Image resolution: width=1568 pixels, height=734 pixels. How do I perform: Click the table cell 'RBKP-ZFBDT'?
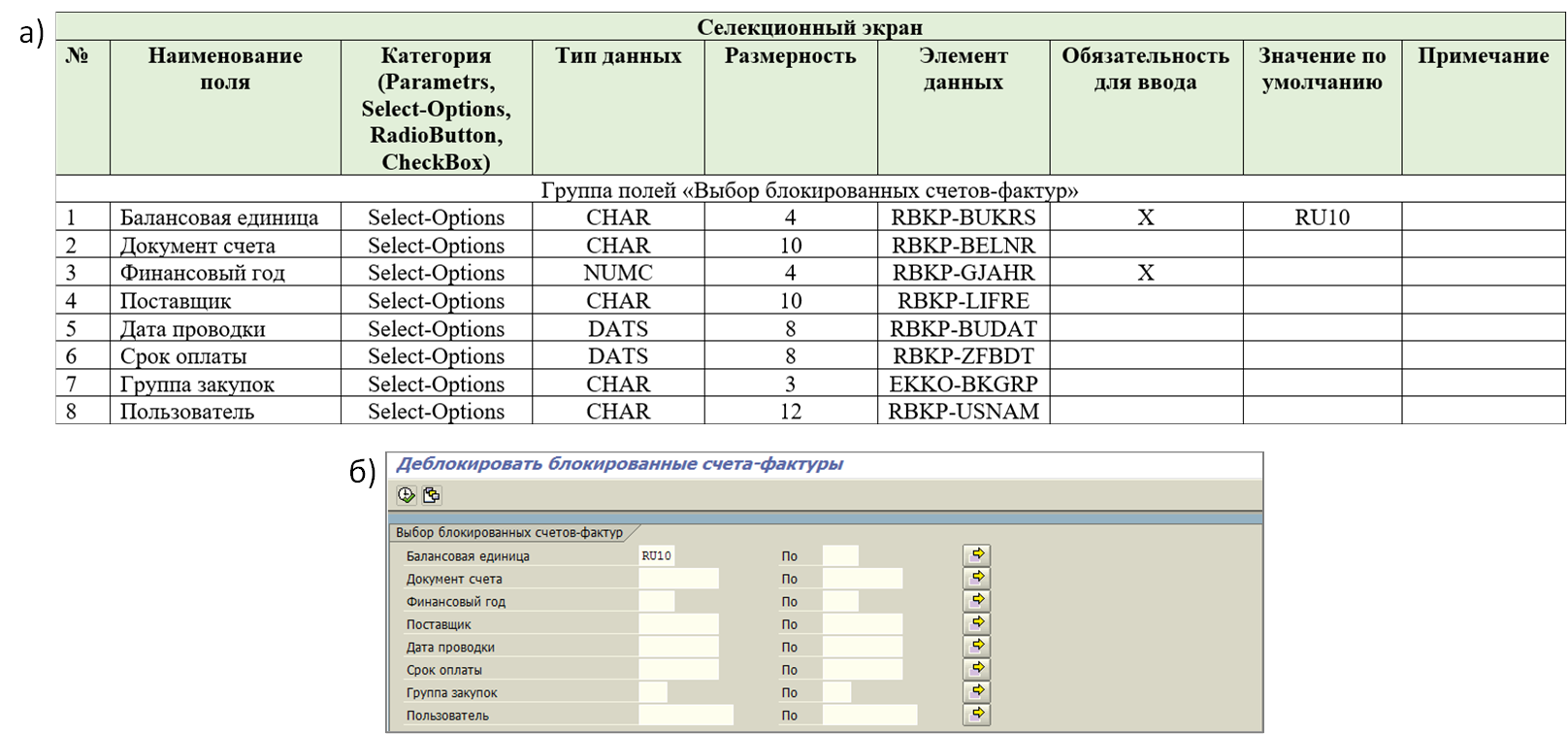964,356
